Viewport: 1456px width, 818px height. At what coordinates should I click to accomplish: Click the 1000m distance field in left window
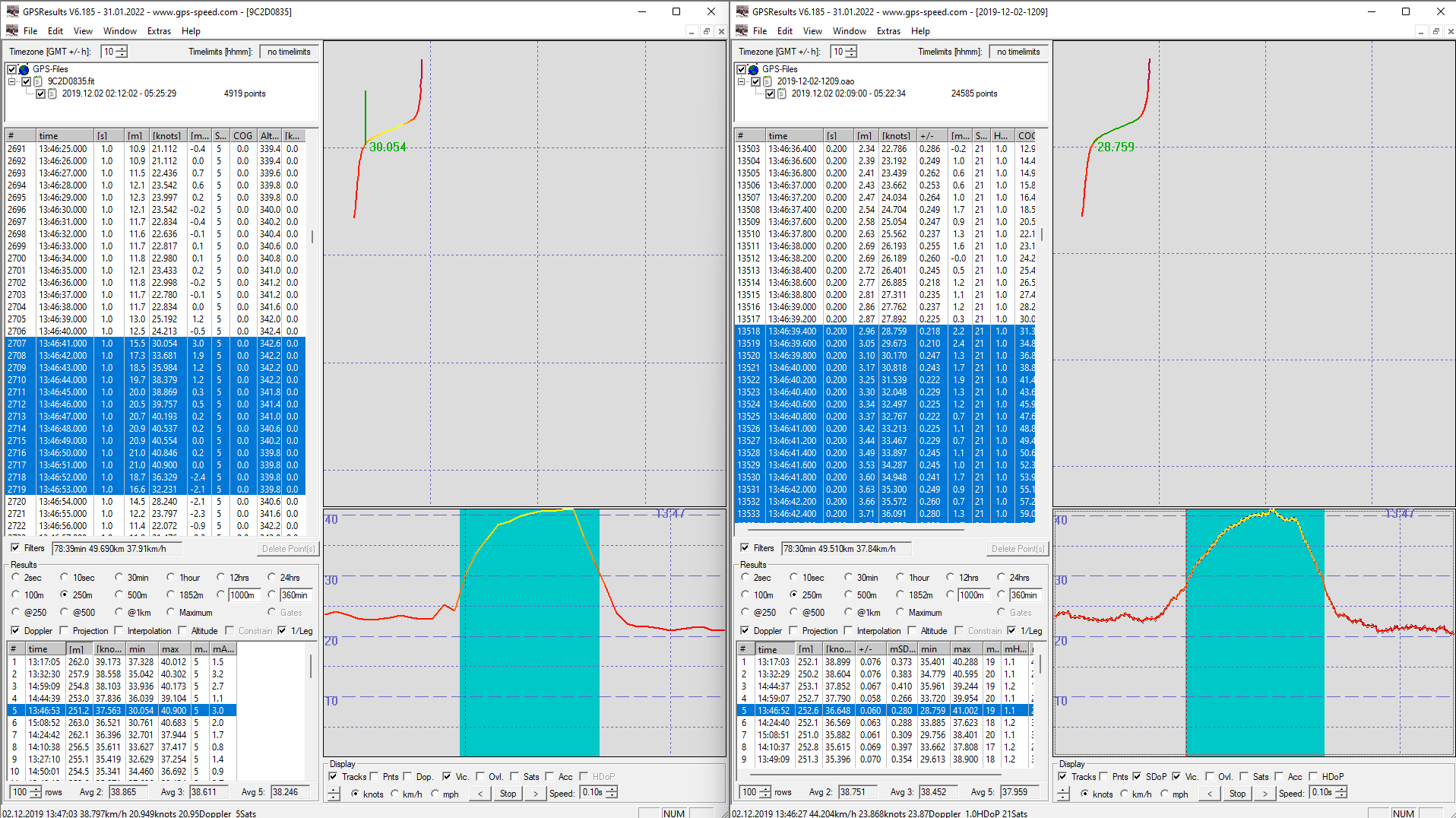[245, 594]
